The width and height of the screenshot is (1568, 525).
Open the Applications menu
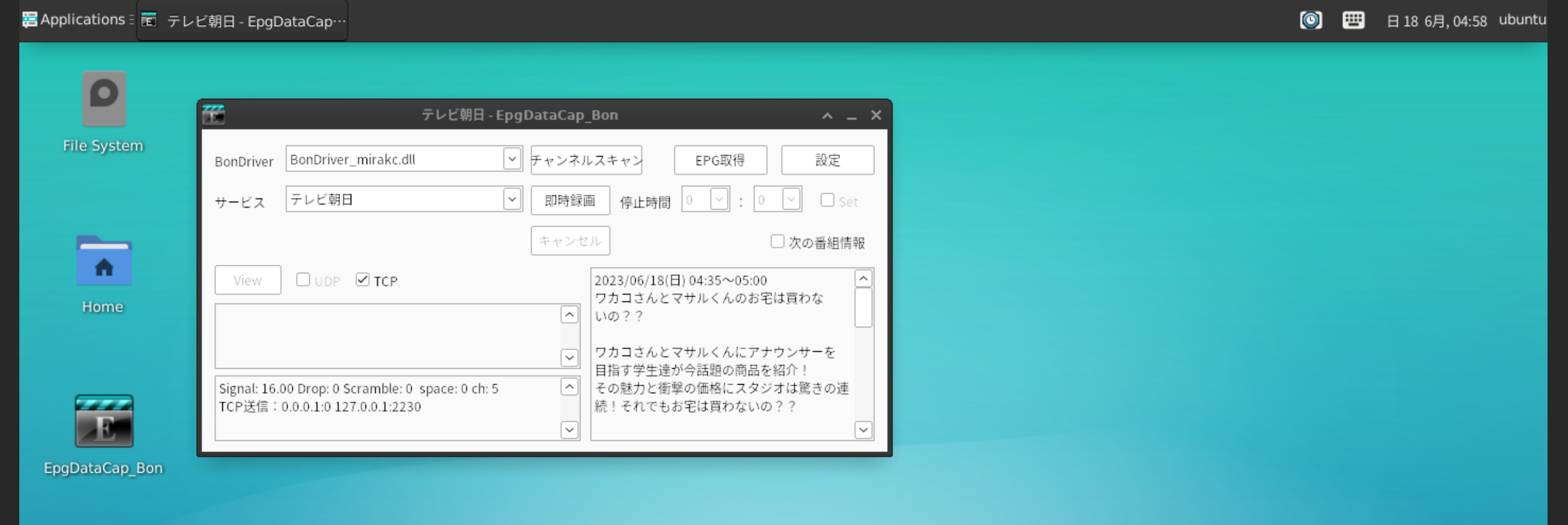(73, 19)
